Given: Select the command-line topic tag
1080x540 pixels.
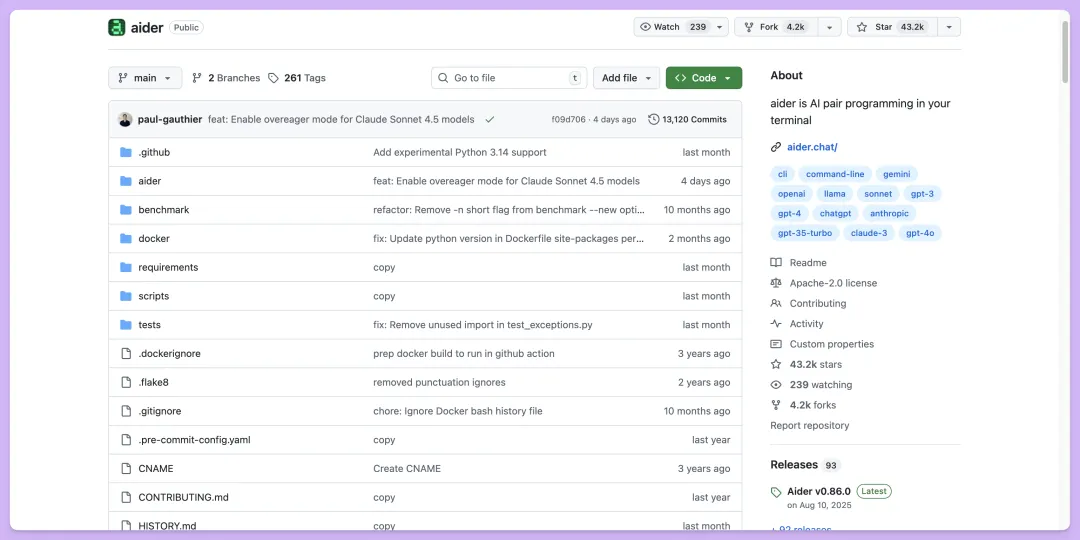Looking at the screenshot, I should pyautogui.click(x=835, y=174).
